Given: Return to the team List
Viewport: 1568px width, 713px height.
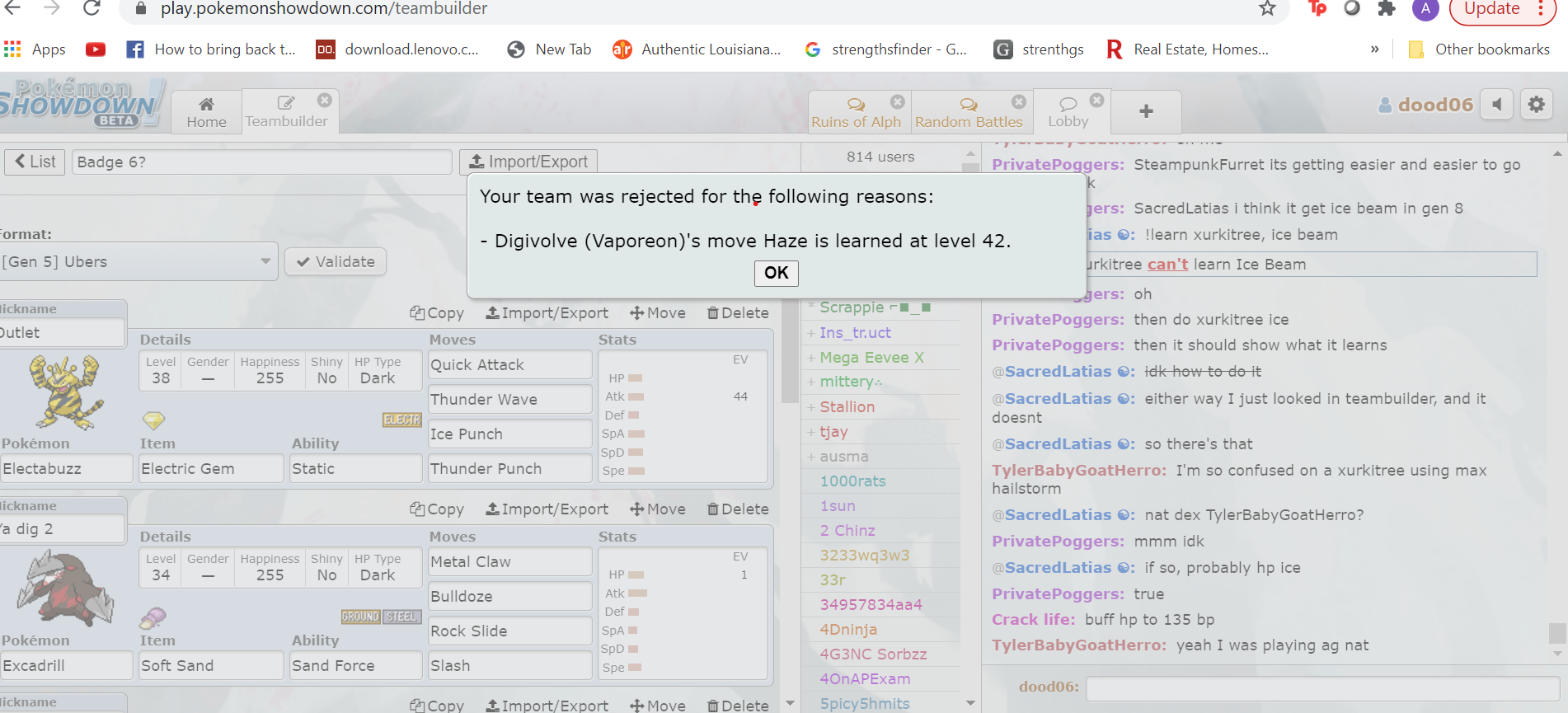Looking at the screenshot, I should coord(35,162).
